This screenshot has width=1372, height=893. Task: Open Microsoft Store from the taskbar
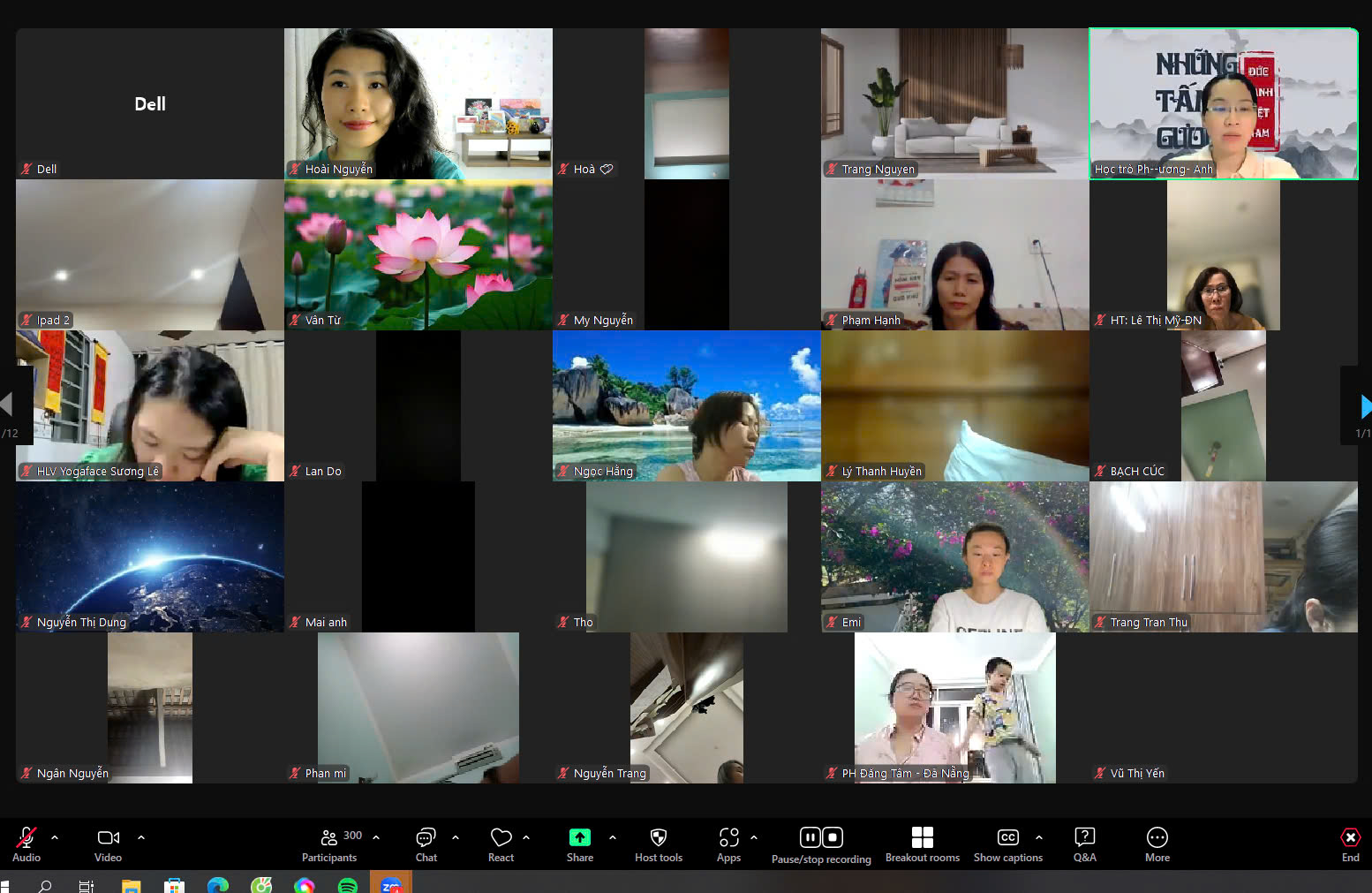pos(175,885)
